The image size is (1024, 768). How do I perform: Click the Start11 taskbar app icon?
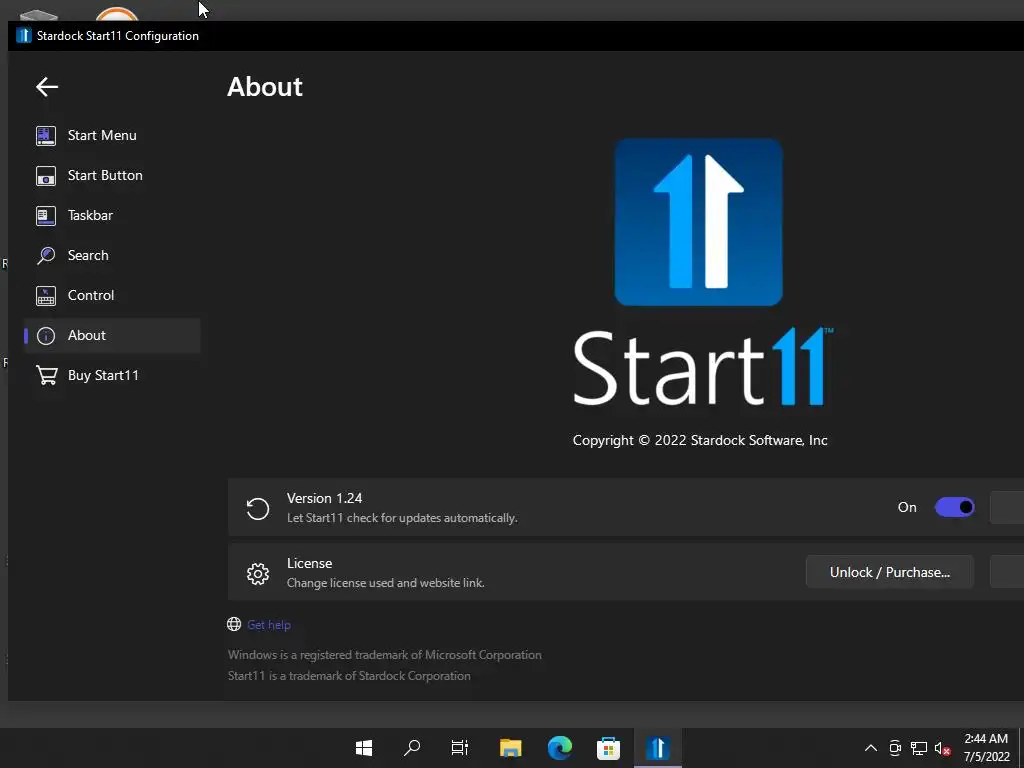pyautogui.click(x=658, y=748)
